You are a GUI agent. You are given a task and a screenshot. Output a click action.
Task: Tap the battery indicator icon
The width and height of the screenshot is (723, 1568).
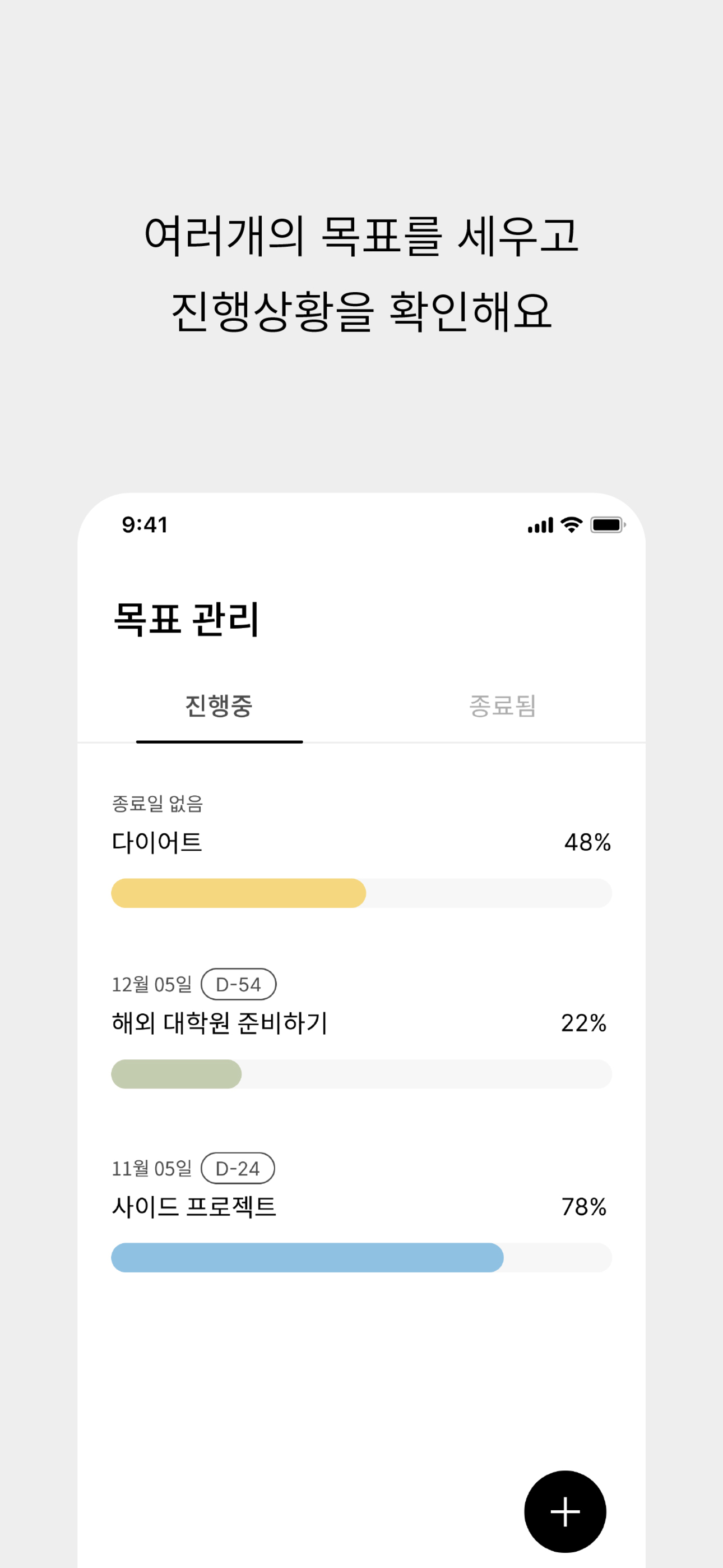pos(608,525)
